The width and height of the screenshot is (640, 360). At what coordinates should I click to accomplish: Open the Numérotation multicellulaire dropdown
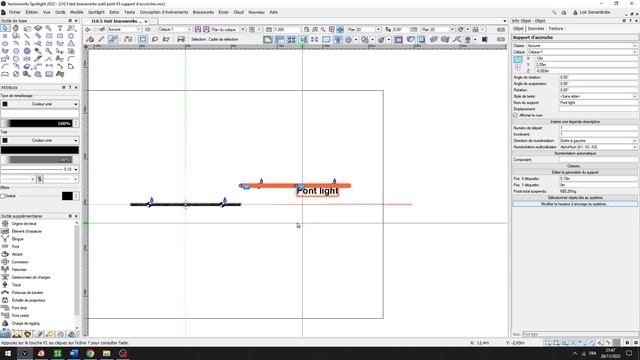click(x=598, y=147)
